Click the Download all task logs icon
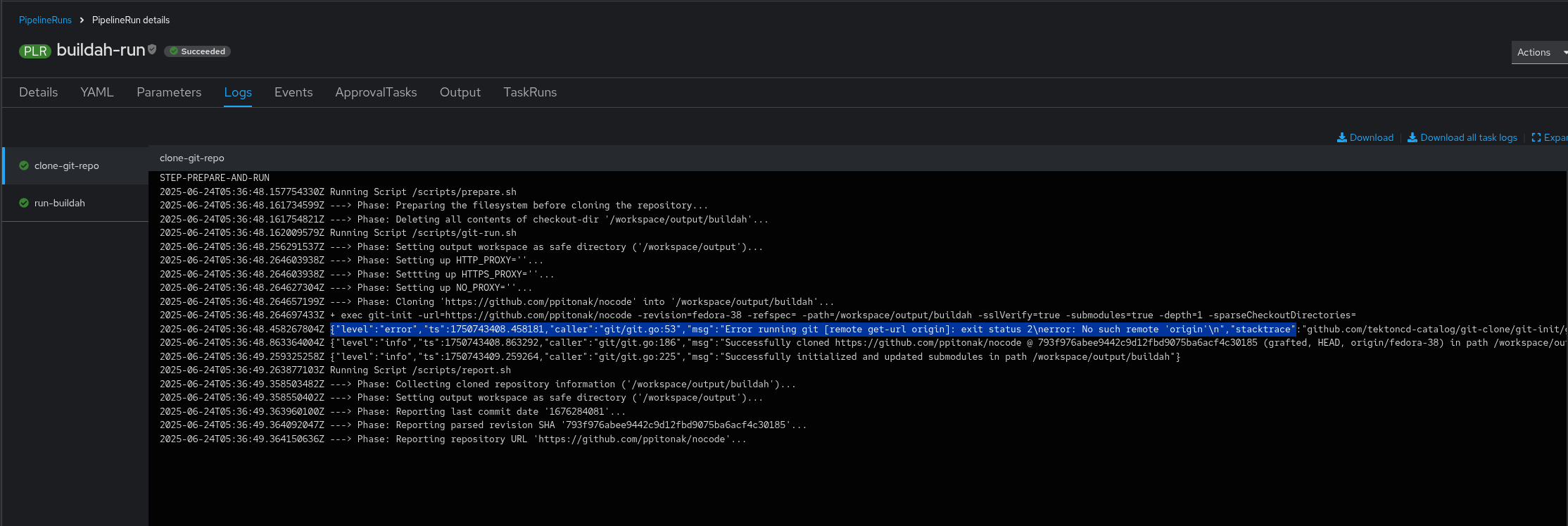The image size is (1568, 526). (1412, 137)
